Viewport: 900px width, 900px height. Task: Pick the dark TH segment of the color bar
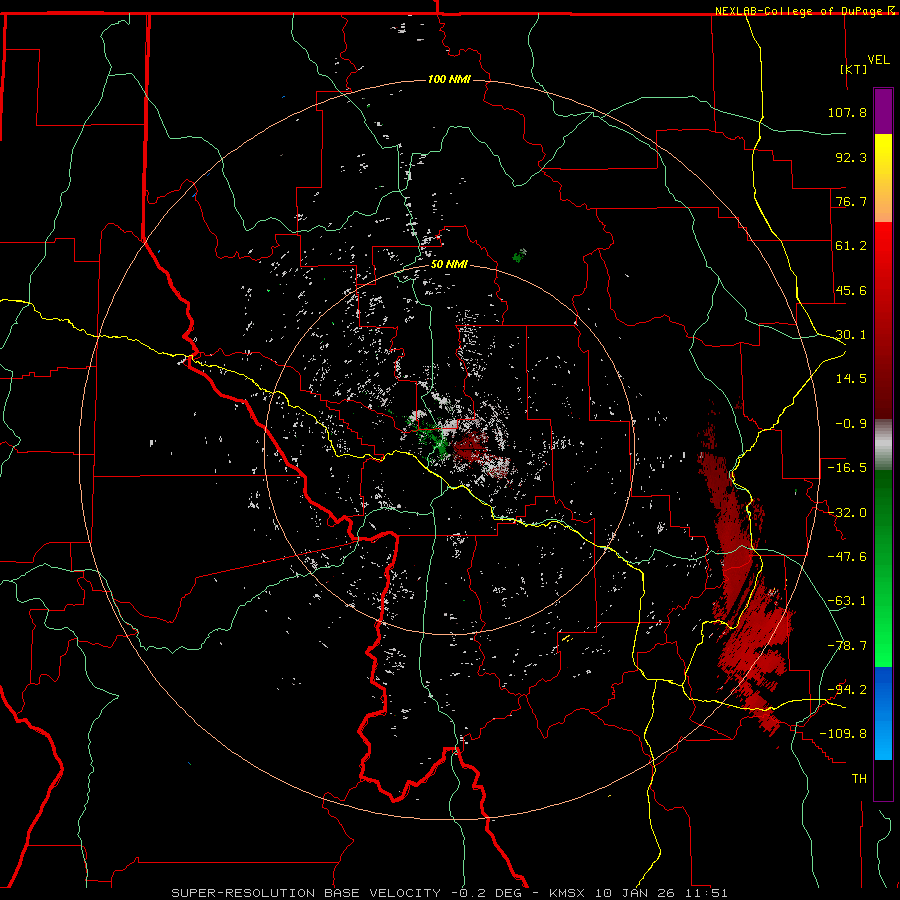point(883,780)
